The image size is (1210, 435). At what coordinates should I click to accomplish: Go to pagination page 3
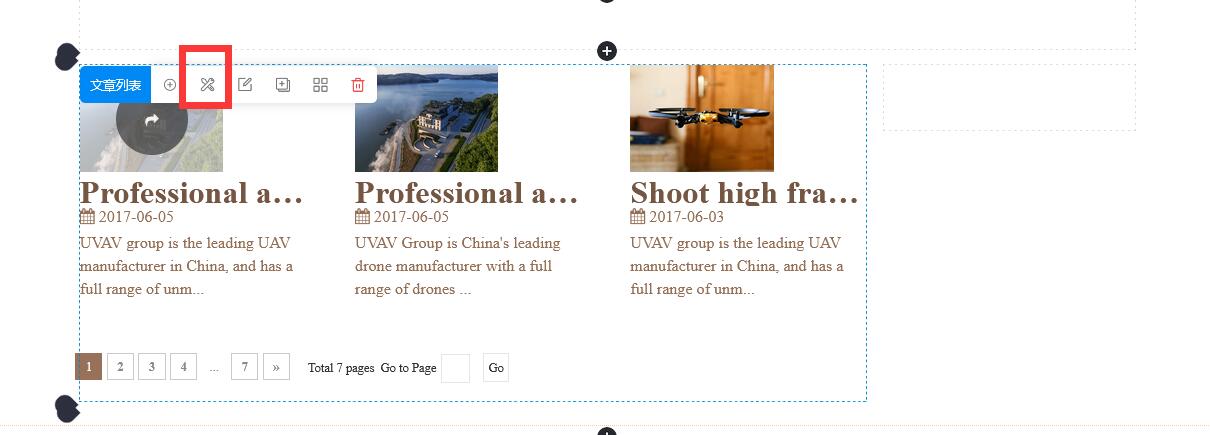152,367
